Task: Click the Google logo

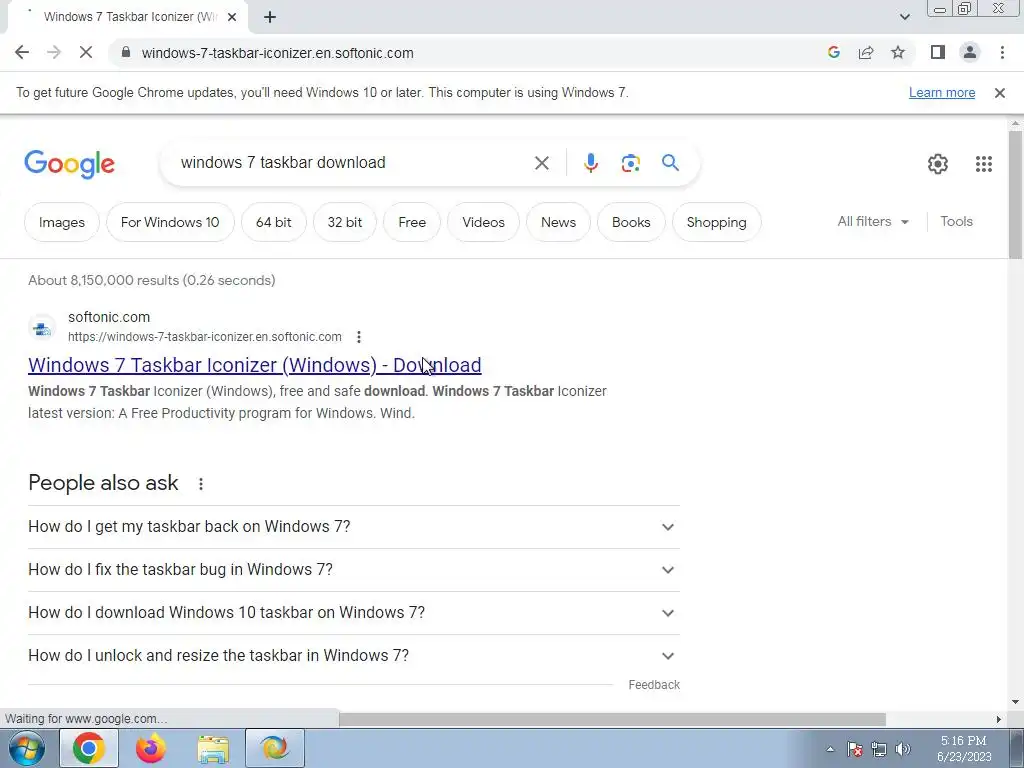Action: tap(69, 163)
